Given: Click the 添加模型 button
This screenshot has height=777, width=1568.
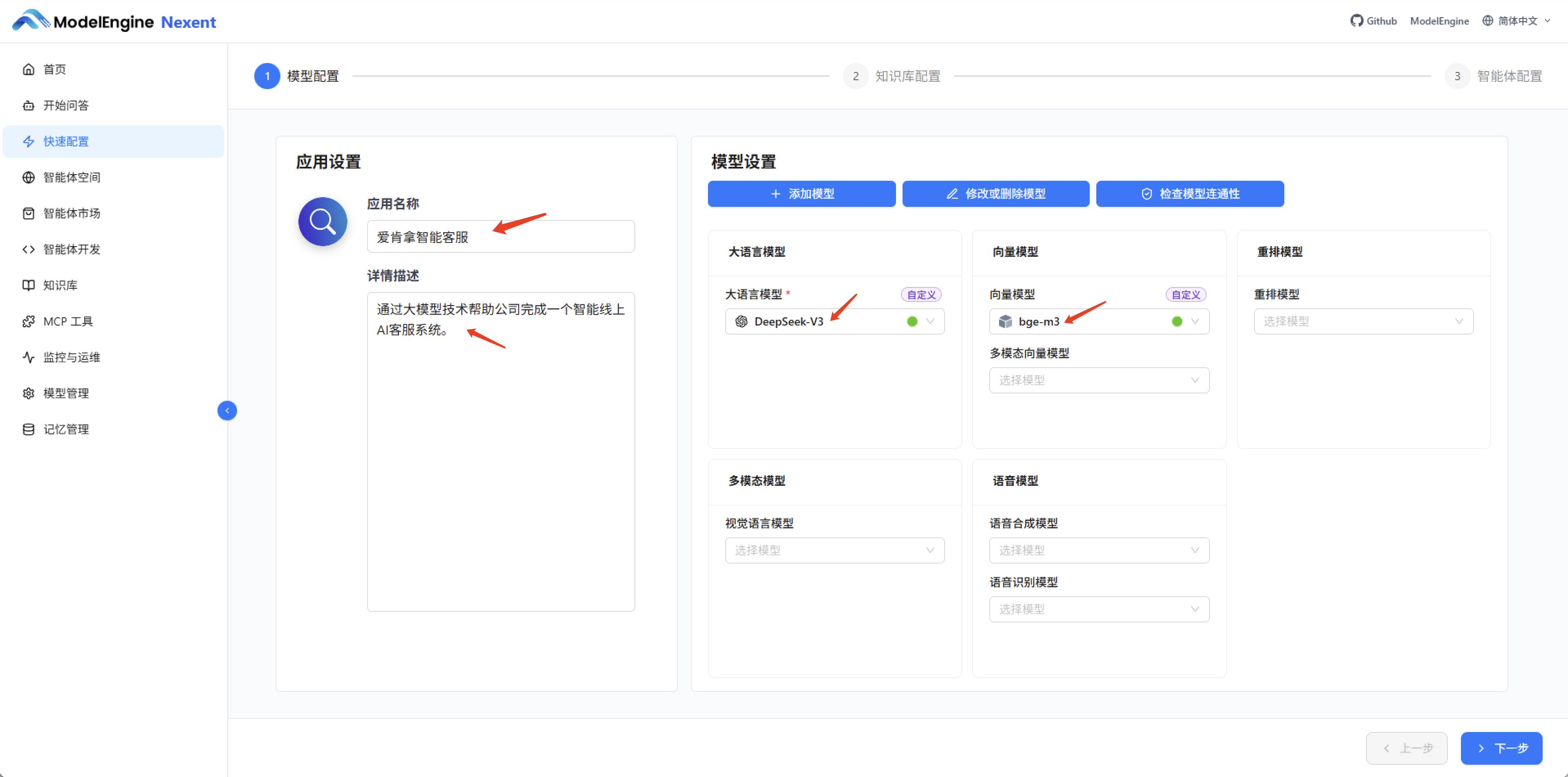Looking at the screenshot, I should point(801,194).
